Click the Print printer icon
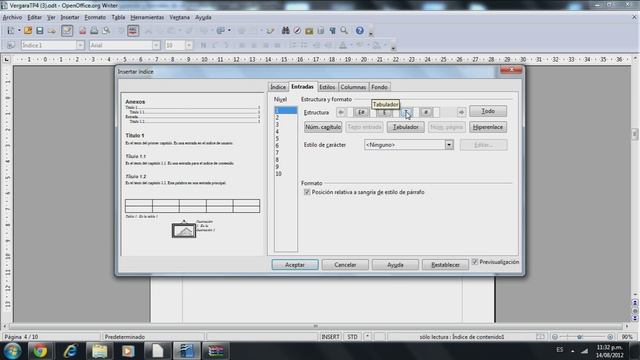 94,31
